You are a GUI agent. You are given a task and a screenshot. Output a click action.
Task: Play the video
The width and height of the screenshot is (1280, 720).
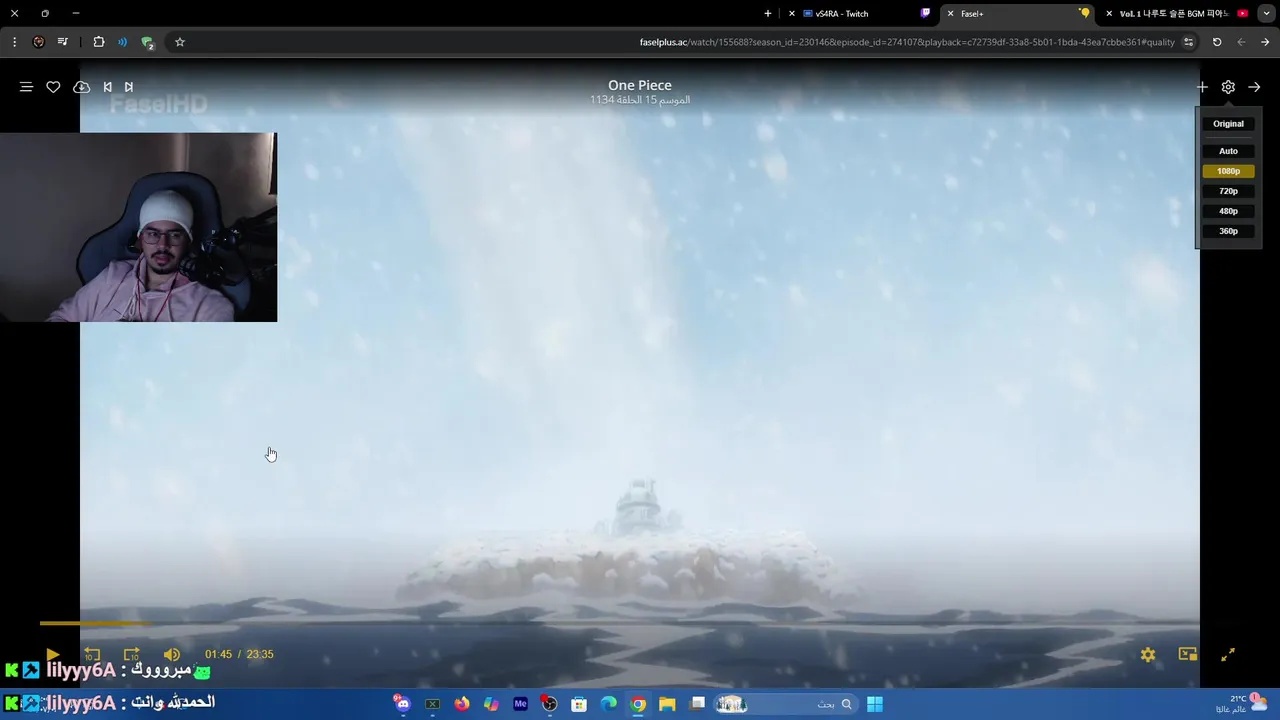tap(52, 654)
